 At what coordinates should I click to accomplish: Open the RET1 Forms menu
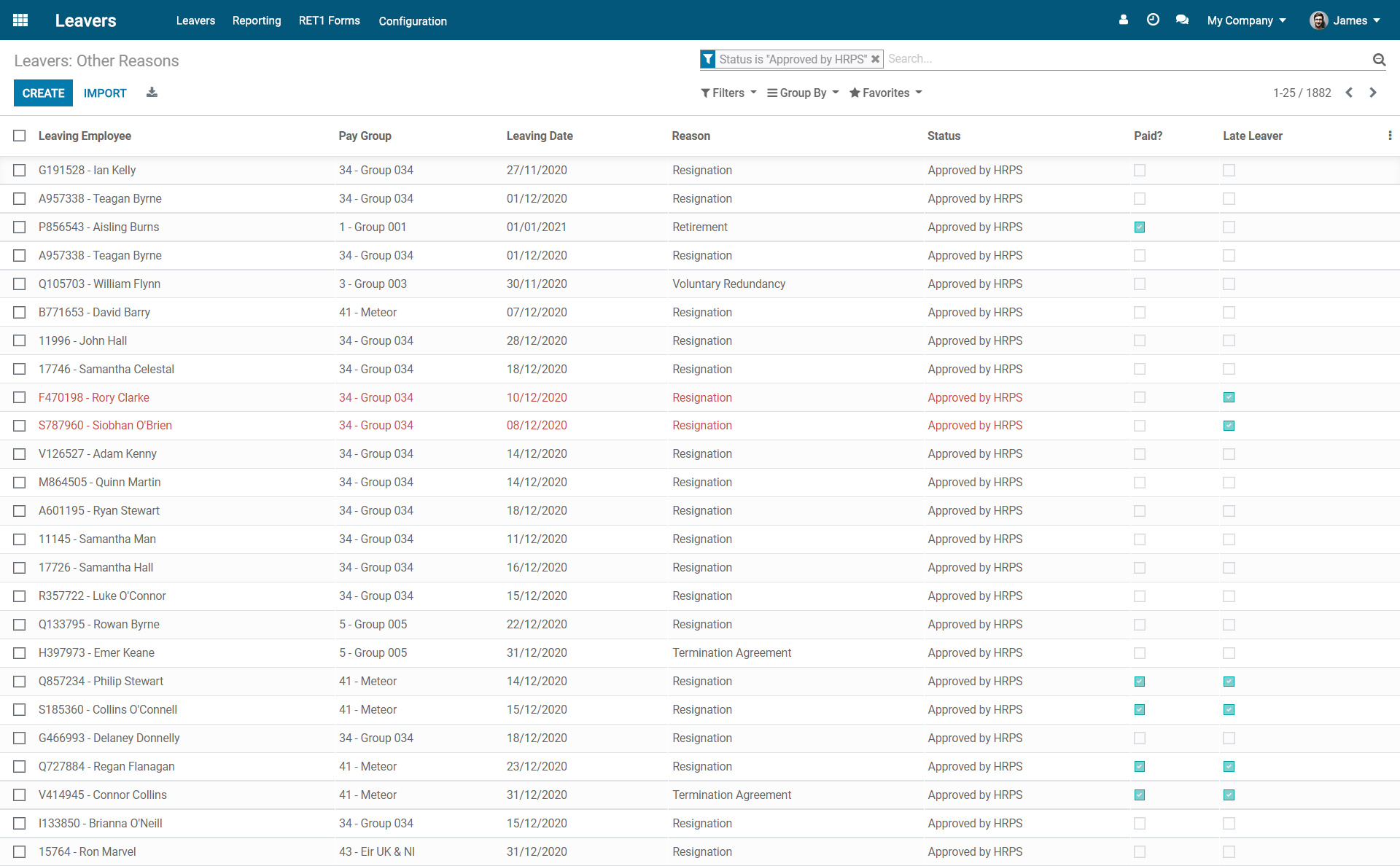pyautogui.click(x=329, y=20)
